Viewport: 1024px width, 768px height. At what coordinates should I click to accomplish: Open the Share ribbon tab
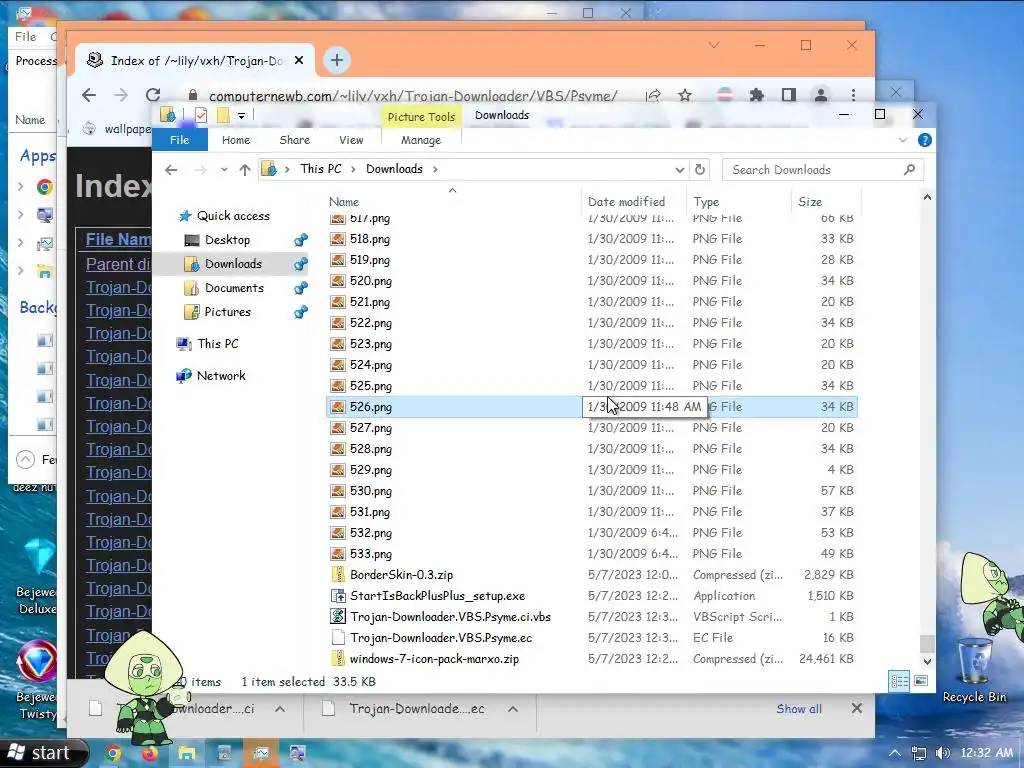(x=295, y=140)
